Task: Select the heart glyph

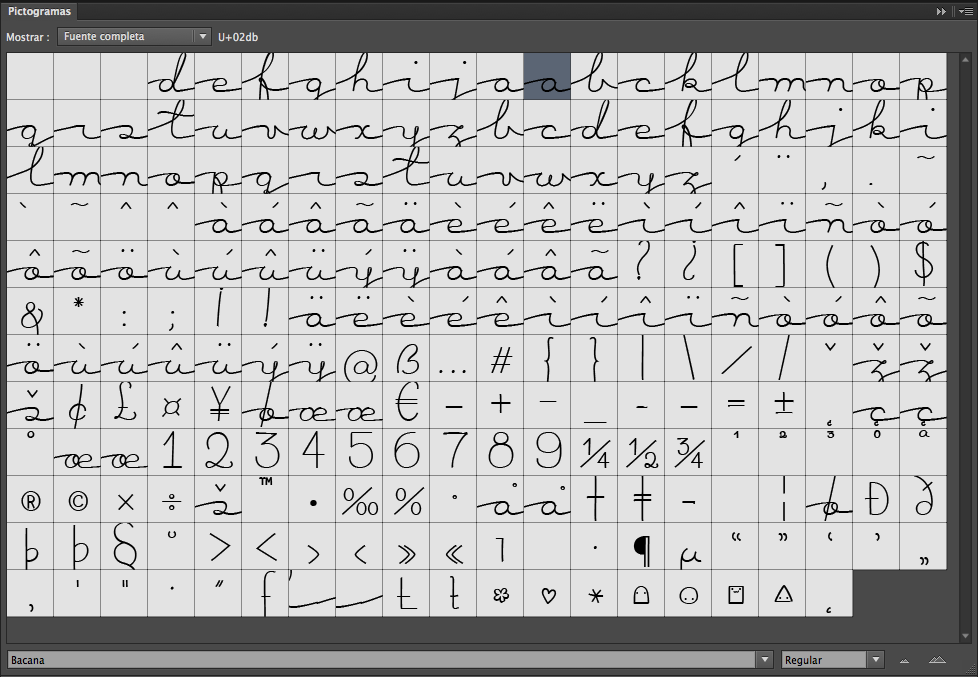Action: [x=547, y=594]
